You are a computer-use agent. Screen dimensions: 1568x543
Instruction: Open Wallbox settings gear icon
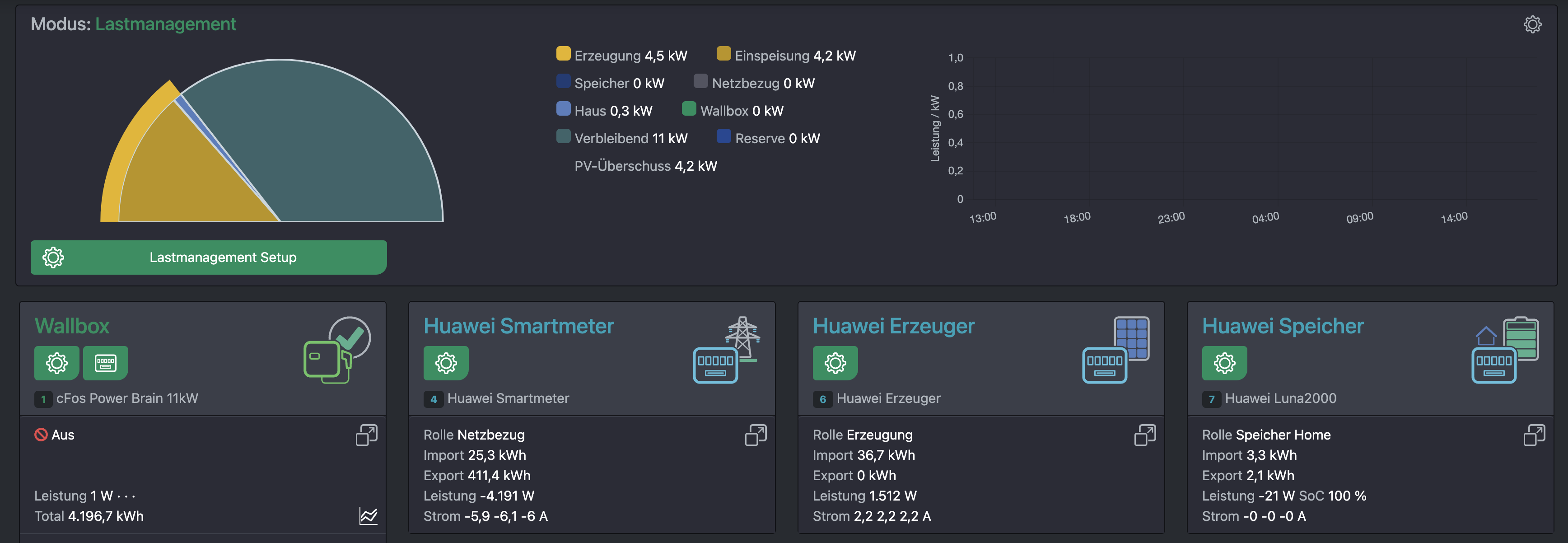tap(56, 363)
